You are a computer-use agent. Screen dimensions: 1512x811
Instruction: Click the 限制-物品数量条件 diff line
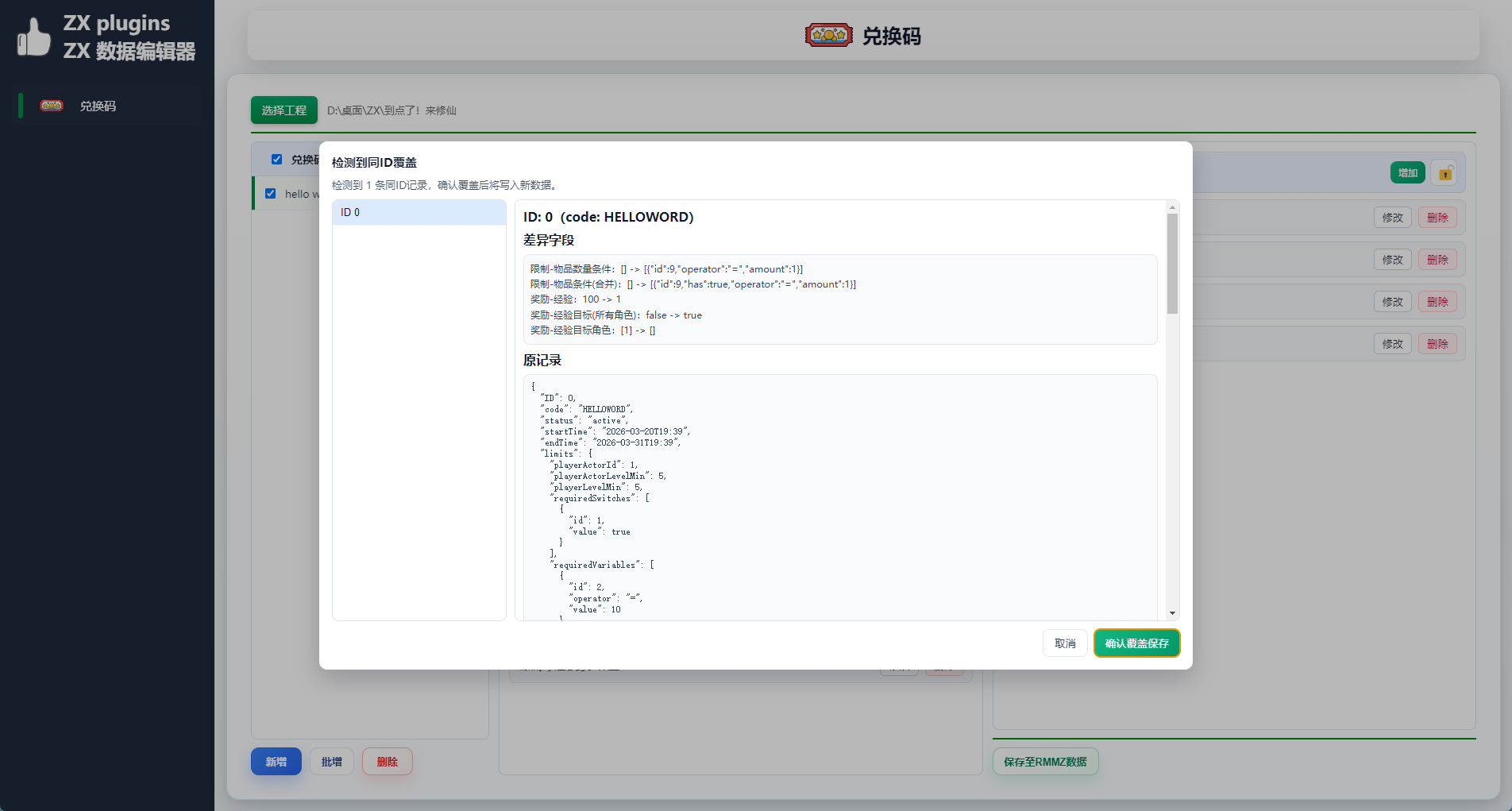tap(666, 269)
